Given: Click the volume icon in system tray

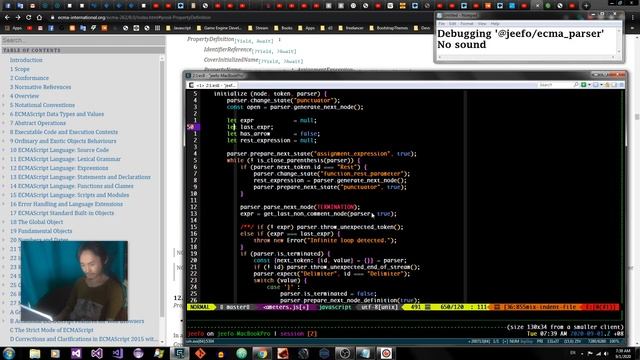Looking at the screenshot, I should (x=606, y=353).
